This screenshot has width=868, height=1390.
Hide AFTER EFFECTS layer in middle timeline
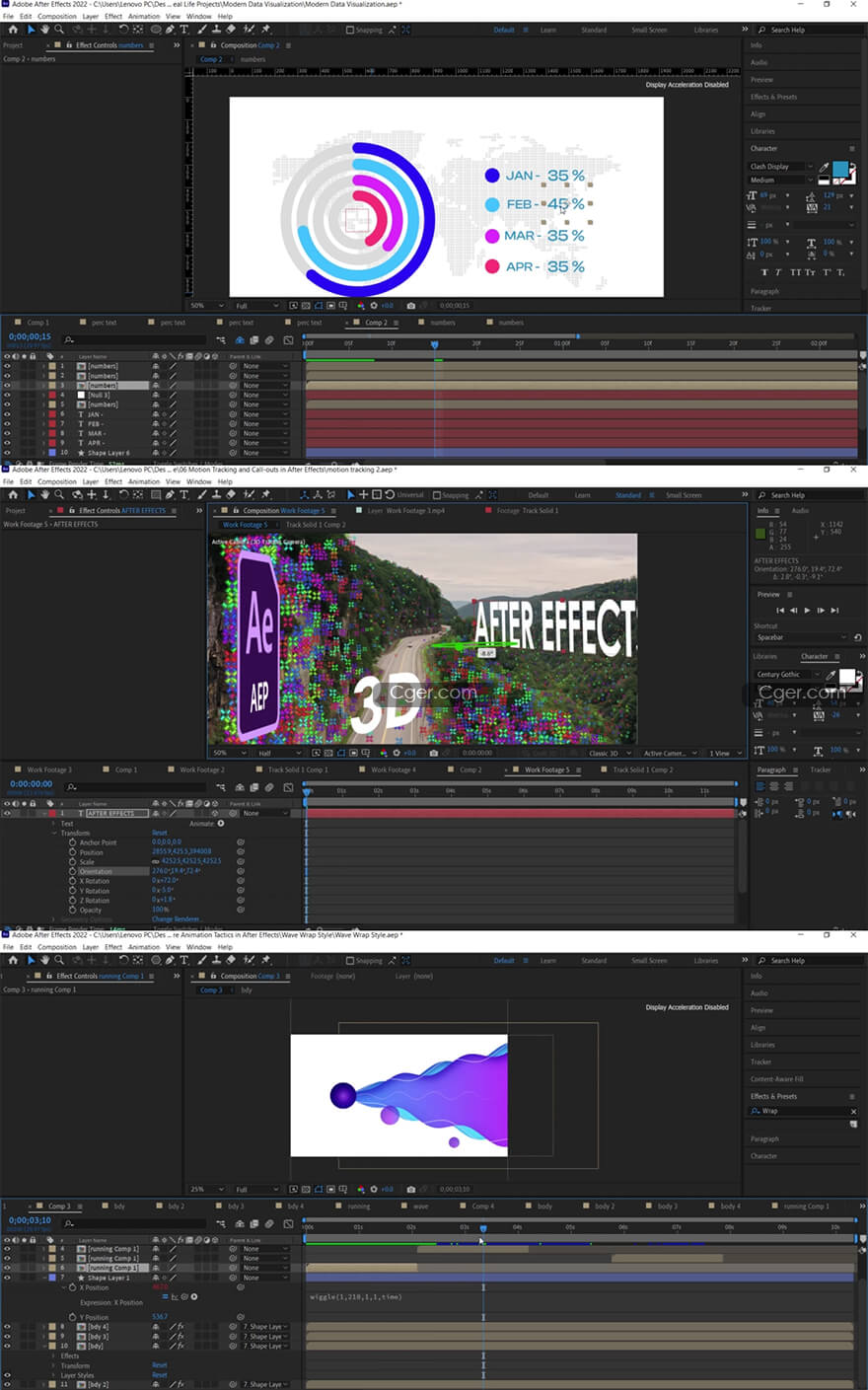click(7, 813)
